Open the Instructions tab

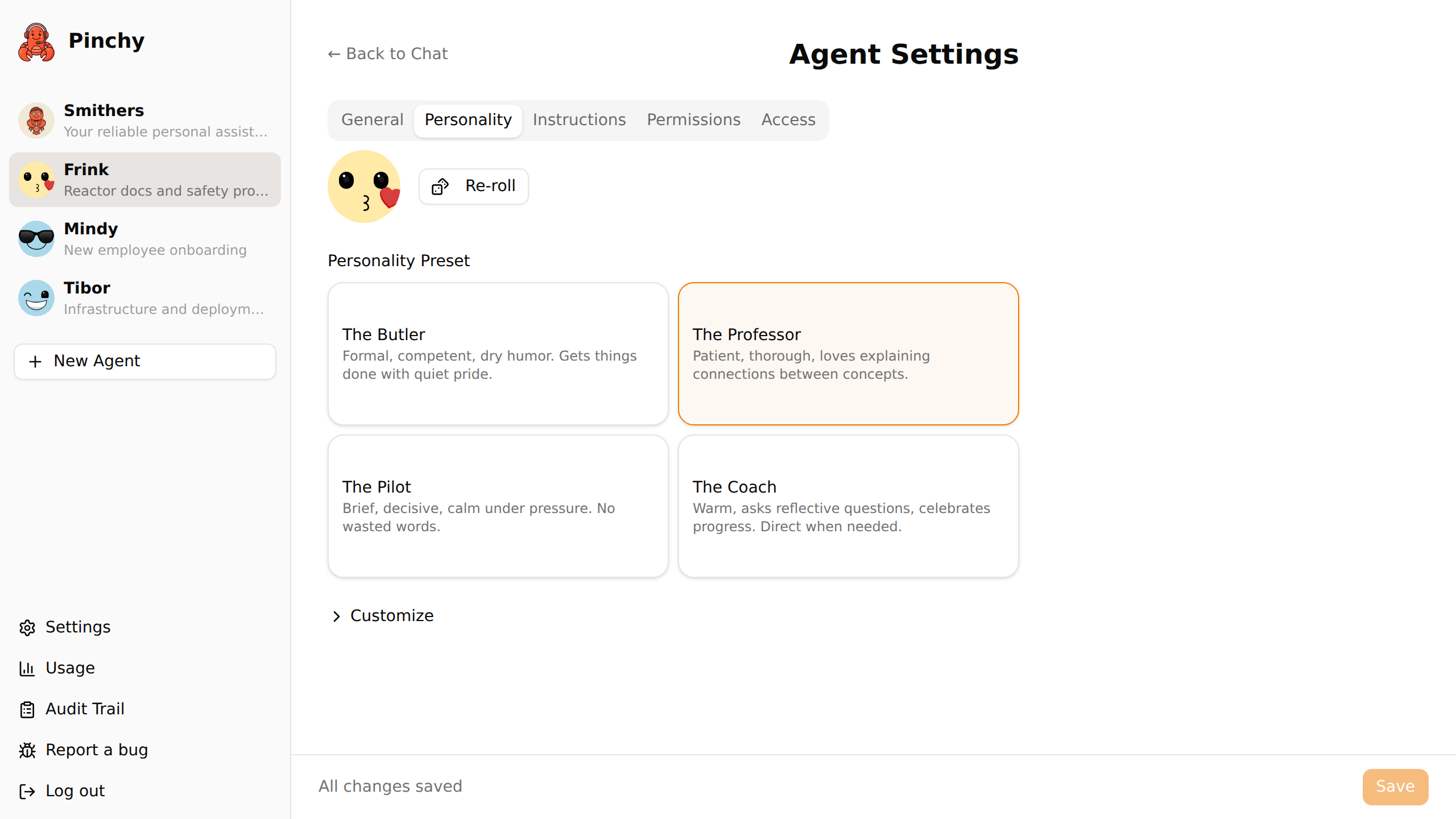click(579, 120)
